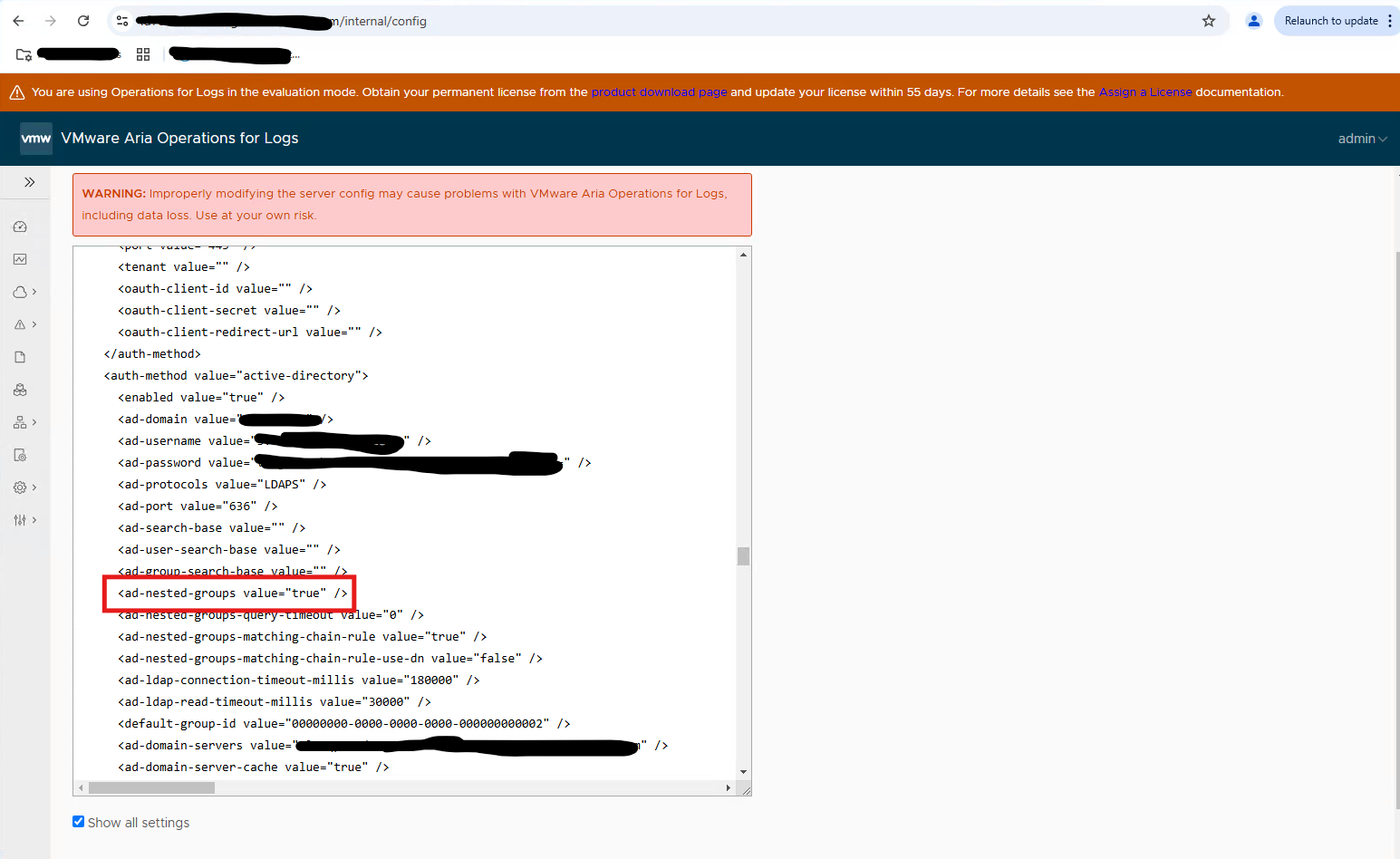Click the cloud icon in sidebar
This screenshot has width=1400, height=859.
click(x=20, y=292)
